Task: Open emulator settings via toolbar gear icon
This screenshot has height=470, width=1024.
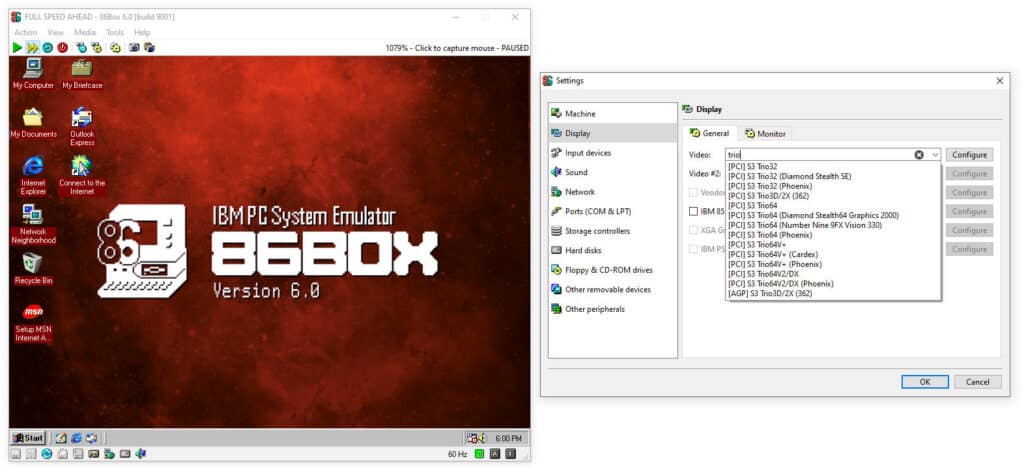Action: tap(115, 48)
